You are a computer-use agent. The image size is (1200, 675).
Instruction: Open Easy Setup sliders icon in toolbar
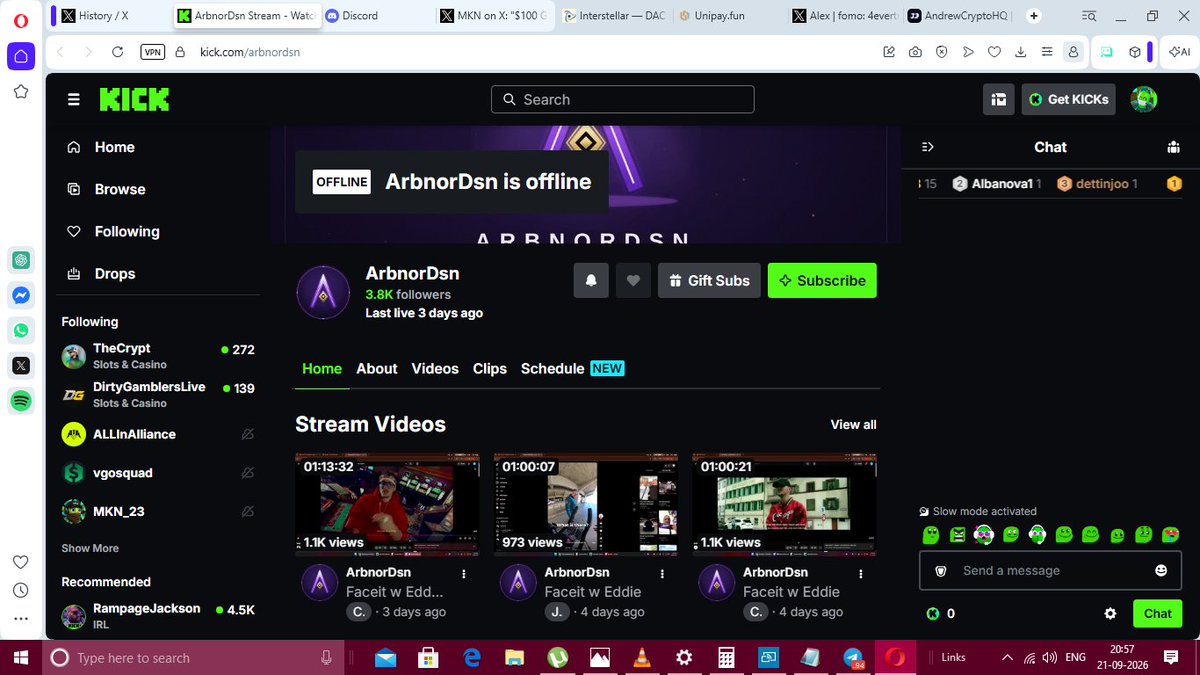[x=1046, y=52]
